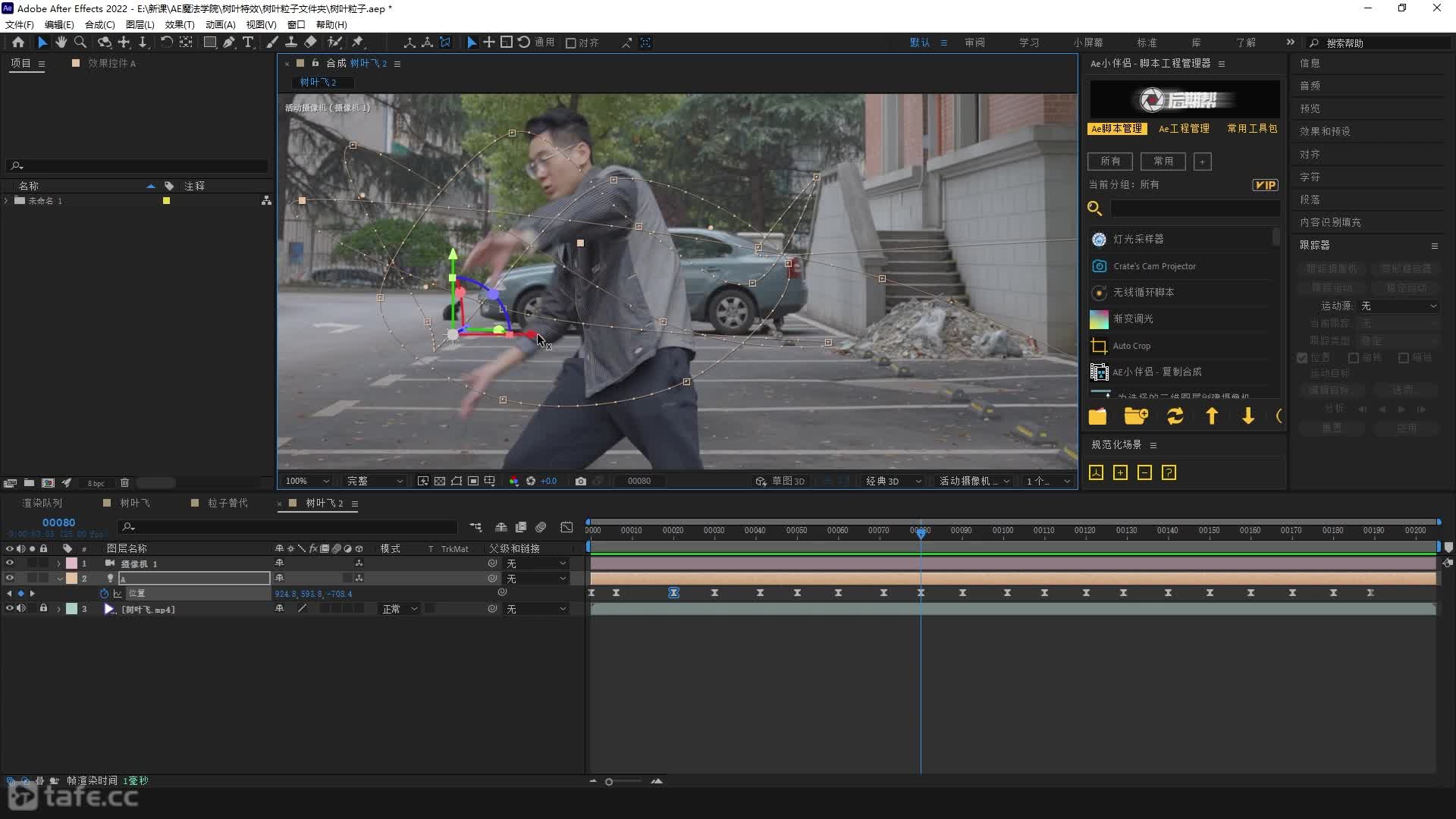Select the Clone Stamp tool

(x=291, y=42)
